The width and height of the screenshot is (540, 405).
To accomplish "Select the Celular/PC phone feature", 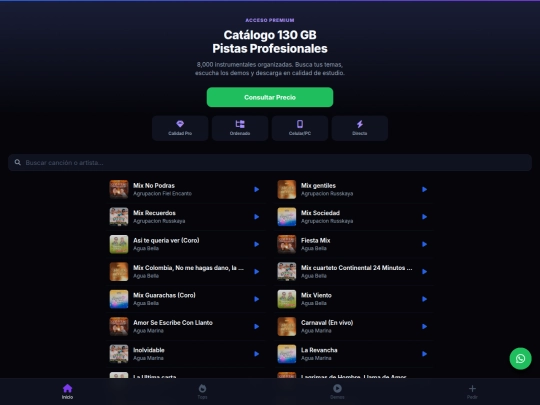I will 300,128.
